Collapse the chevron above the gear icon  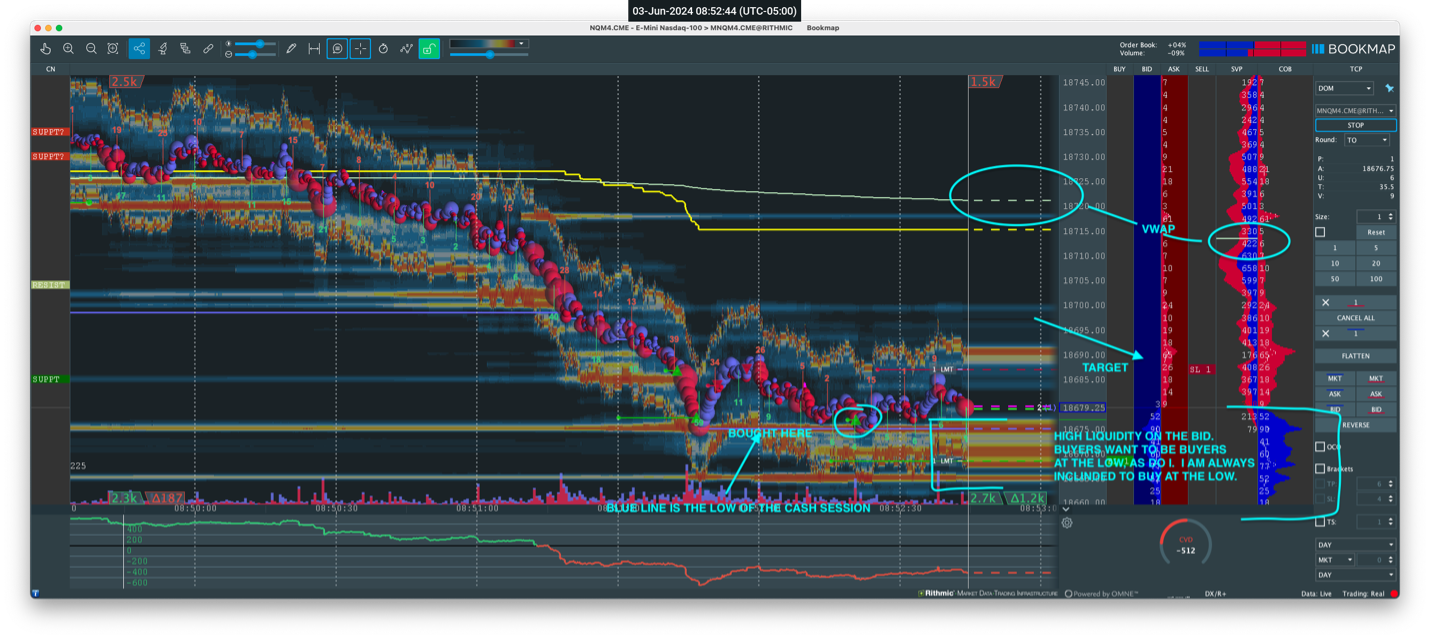[x=1067, y=509]
